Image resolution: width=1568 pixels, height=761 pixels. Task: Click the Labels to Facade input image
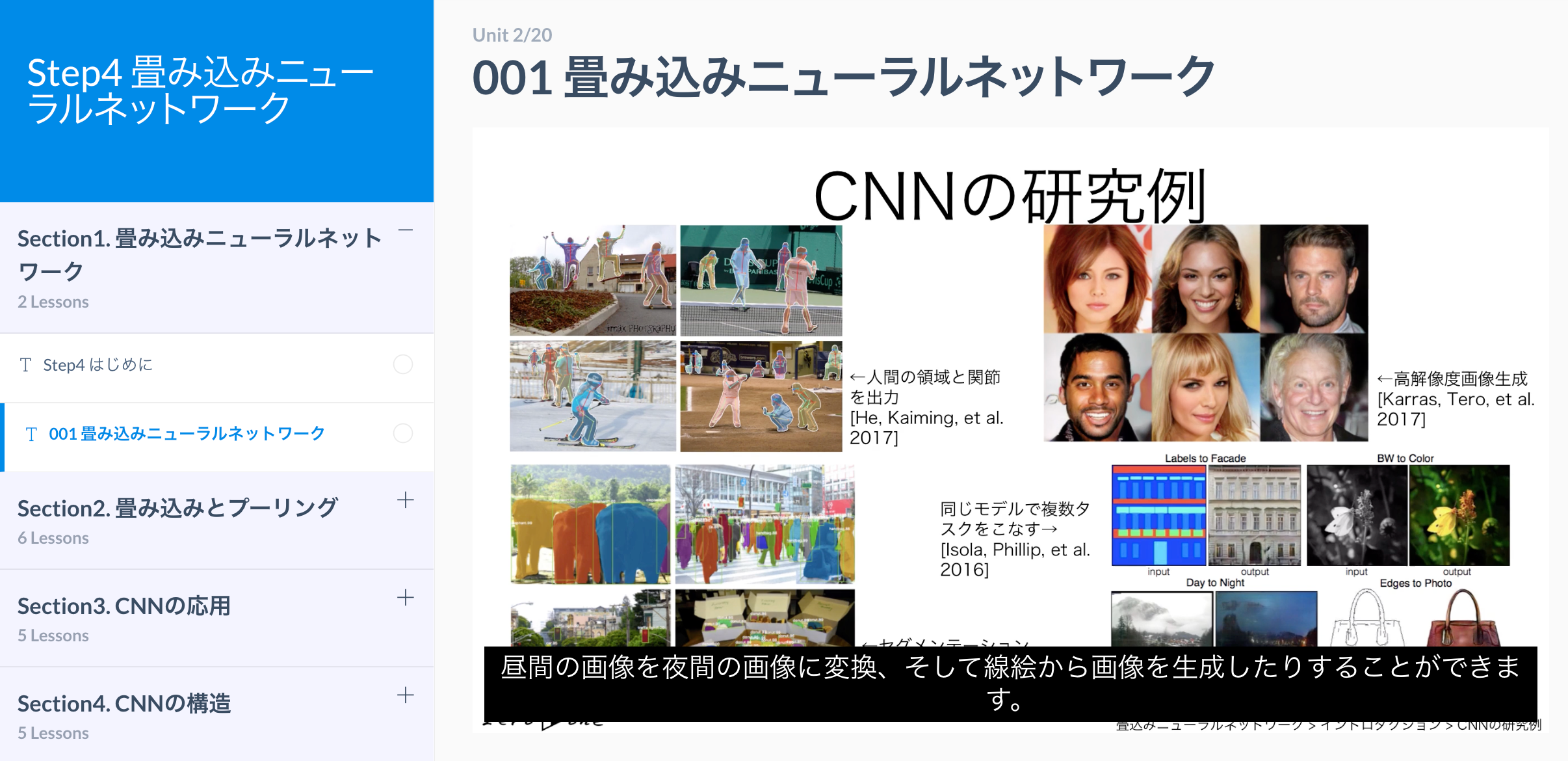point(1158,514)
